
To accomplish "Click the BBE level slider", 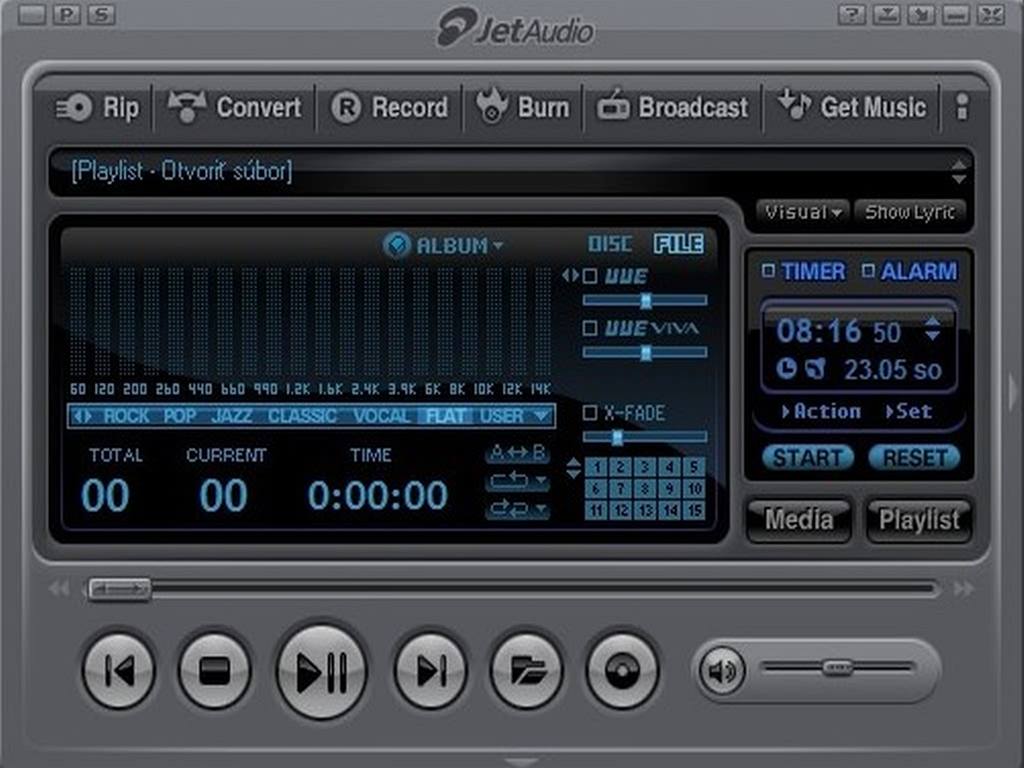I will tap(645, 300).
